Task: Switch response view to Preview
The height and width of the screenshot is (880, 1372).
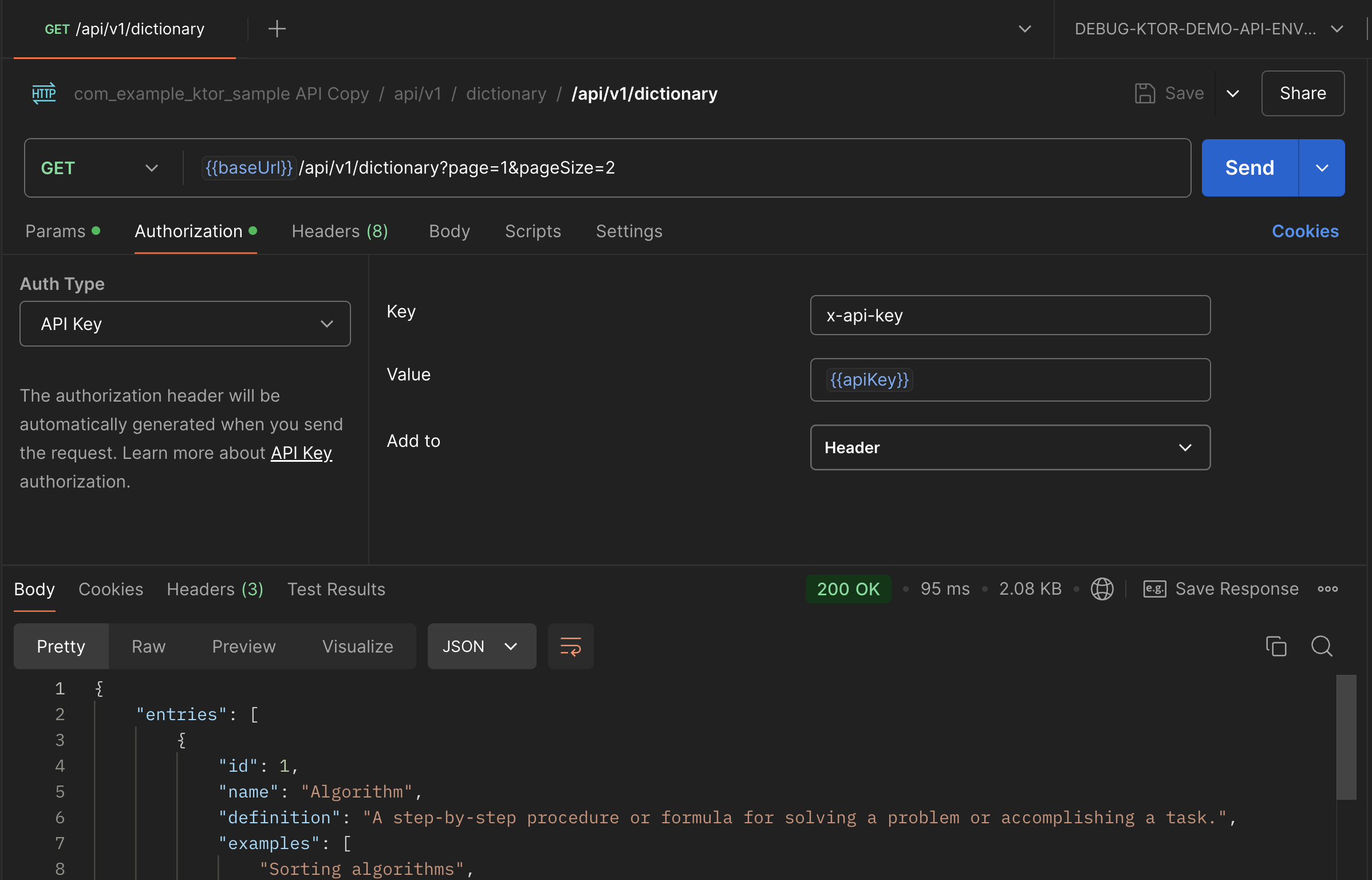Action: (244, 646)
